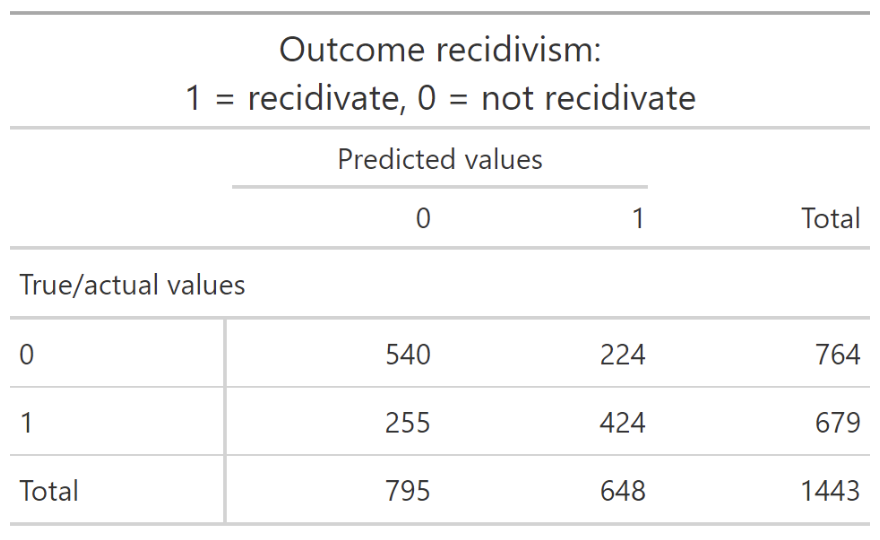Click the table title 'Outcome recidivism:'
Image resolution: width=880 pixels, height=540 pixels.
coord(440,49)
